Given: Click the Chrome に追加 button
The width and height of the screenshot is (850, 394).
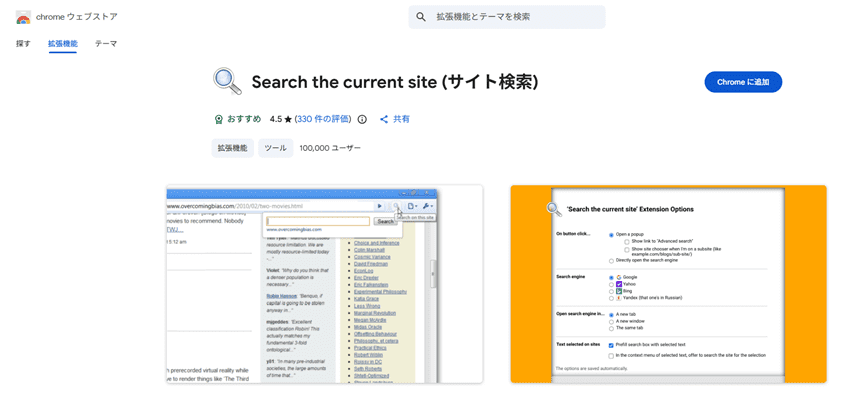Looking at the screenshot, I should [743, 82].
